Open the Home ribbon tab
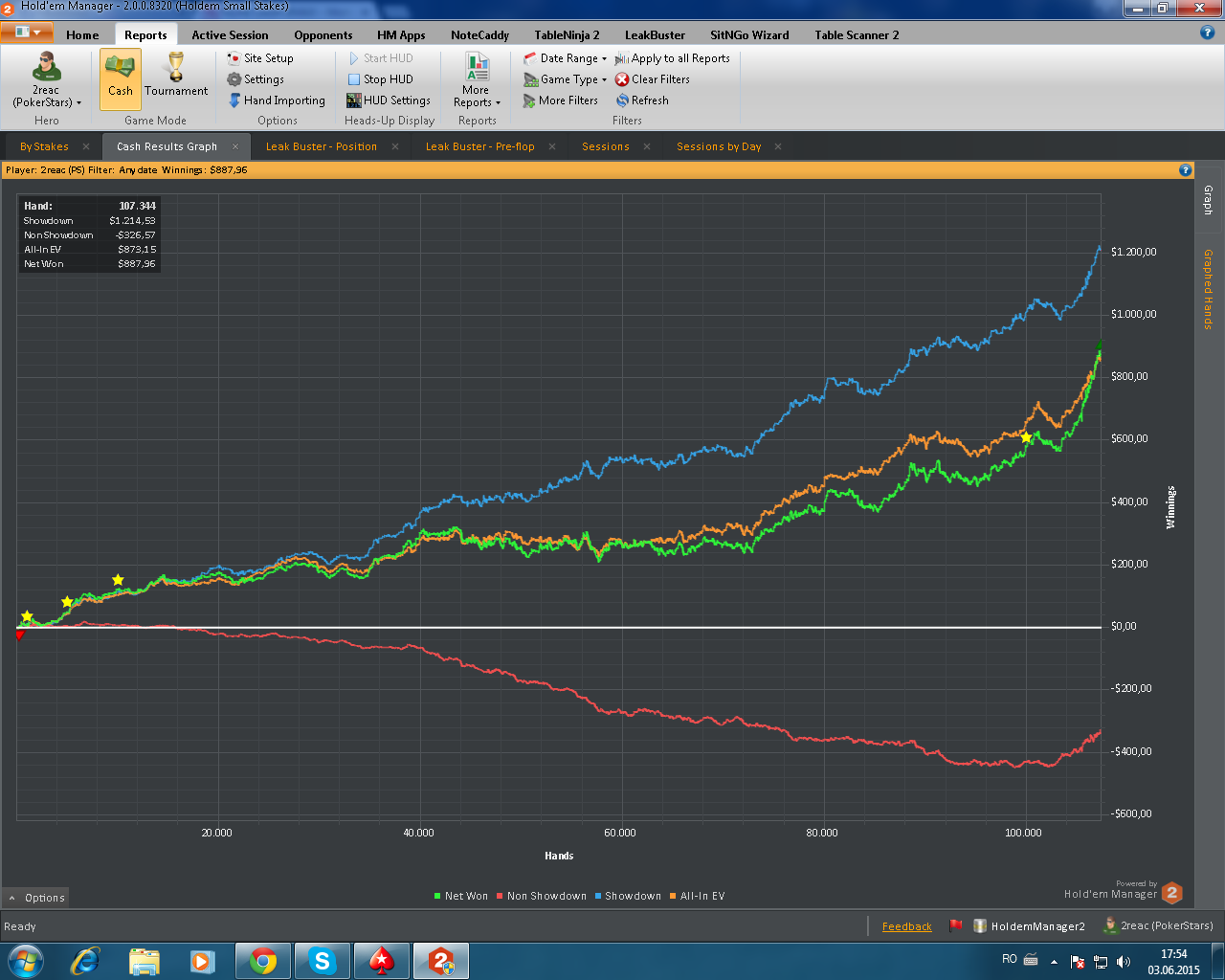Viewport: 1225px width, 980px height. 82,35
